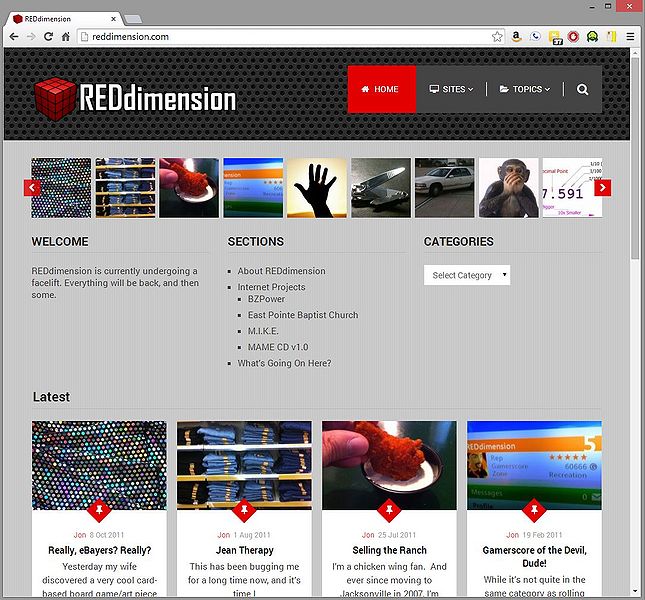Open the Jean Therapy post title
The width and height of the screenshot is (645, 600).
(245, 550)
